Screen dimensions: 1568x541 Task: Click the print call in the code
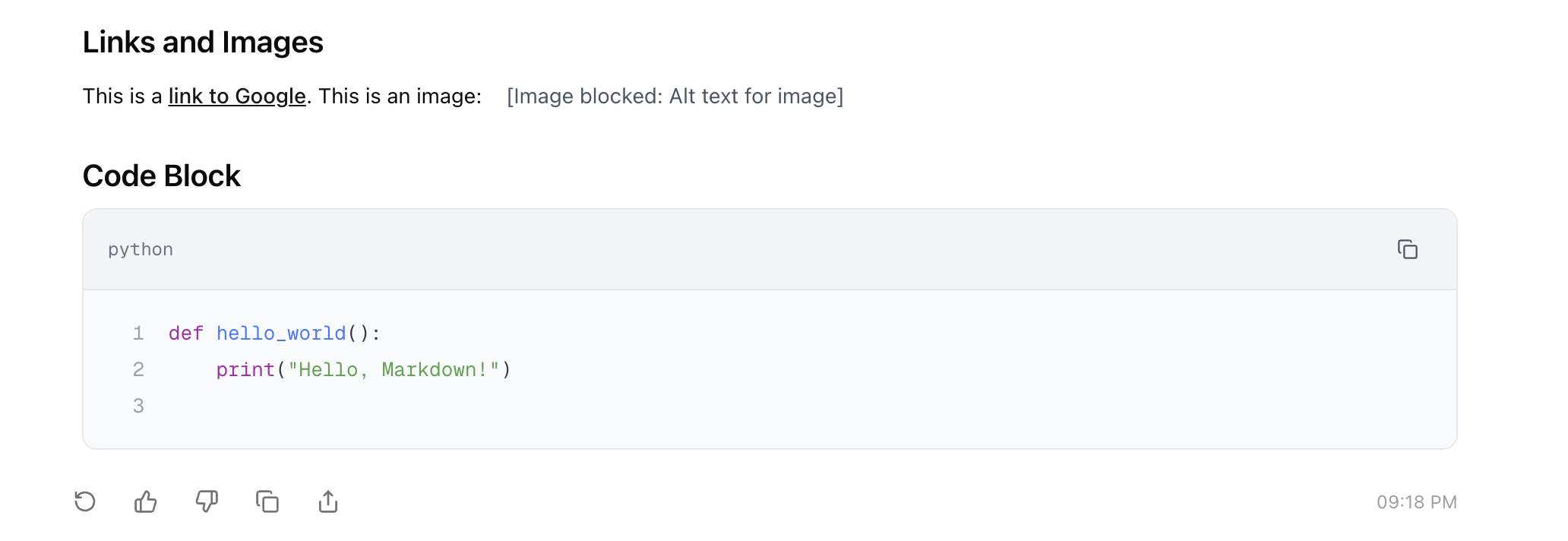pyautogui.click(x=245, y=370)
